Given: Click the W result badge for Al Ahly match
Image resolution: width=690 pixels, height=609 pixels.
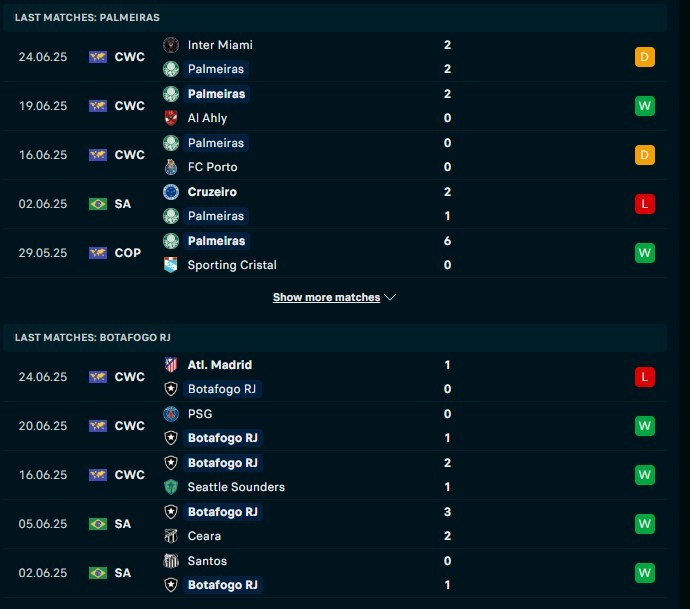Looking at the screenshot, I should [x=645, y=106].
